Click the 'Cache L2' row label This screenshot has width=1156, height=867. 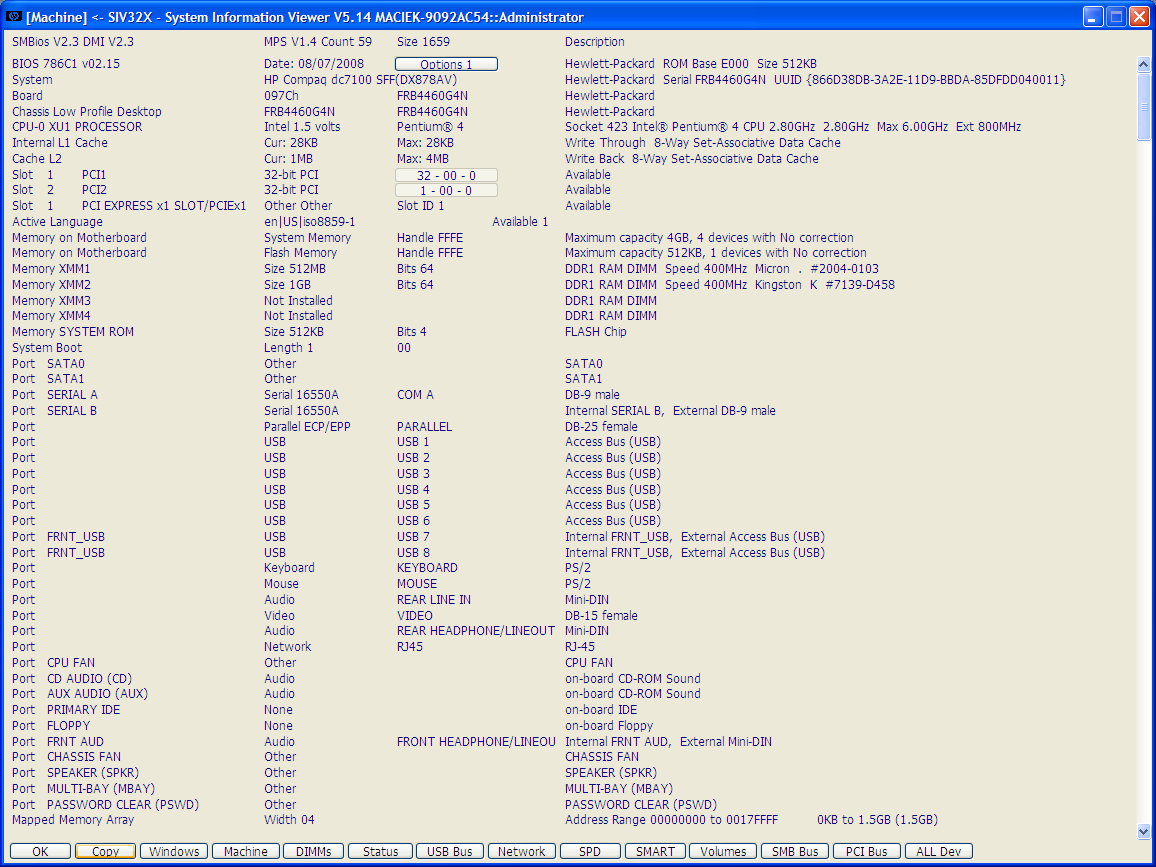[x=37, y=159]
